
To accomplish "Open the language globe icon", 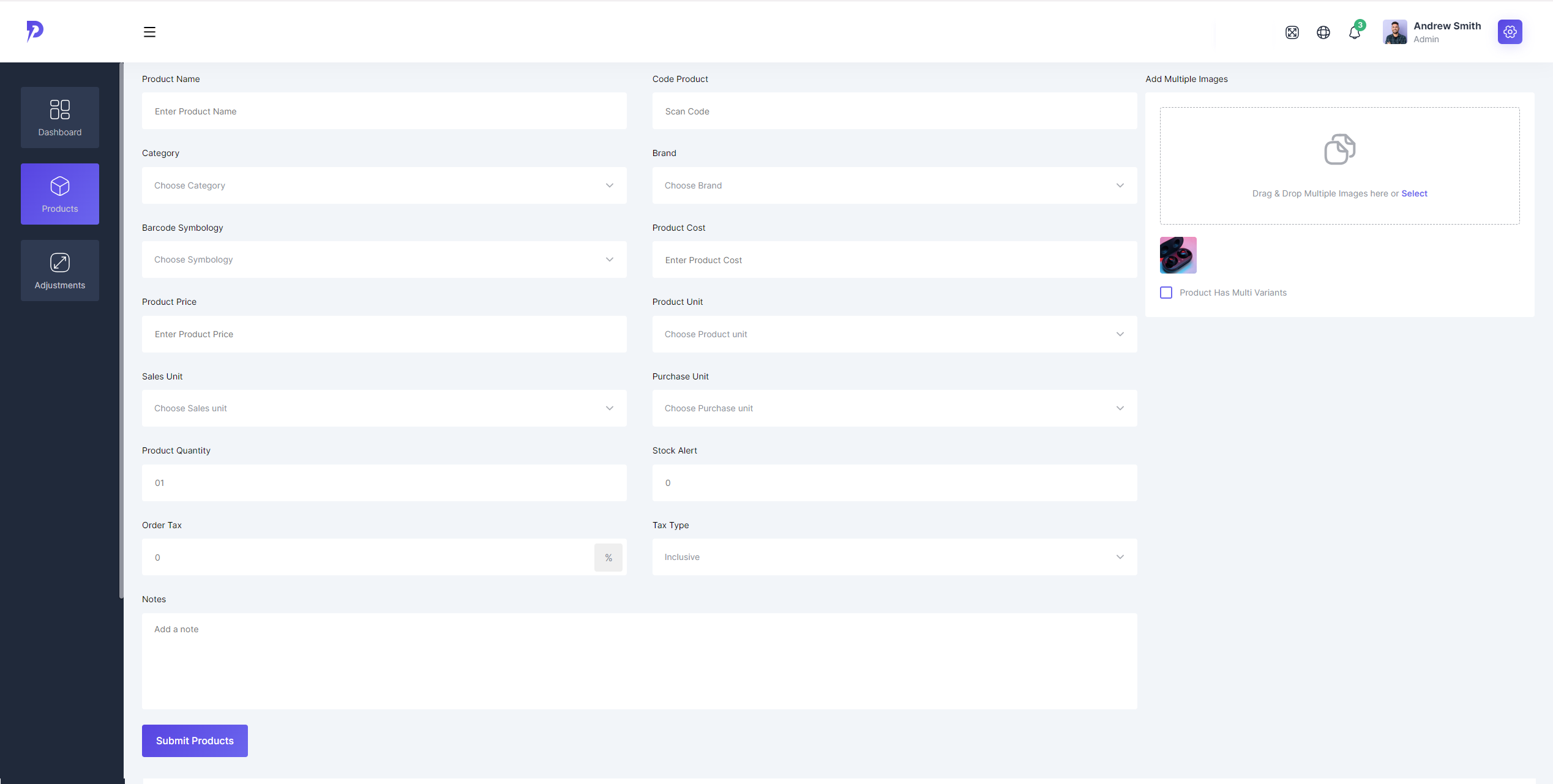I will click(x=1323, y=32).
